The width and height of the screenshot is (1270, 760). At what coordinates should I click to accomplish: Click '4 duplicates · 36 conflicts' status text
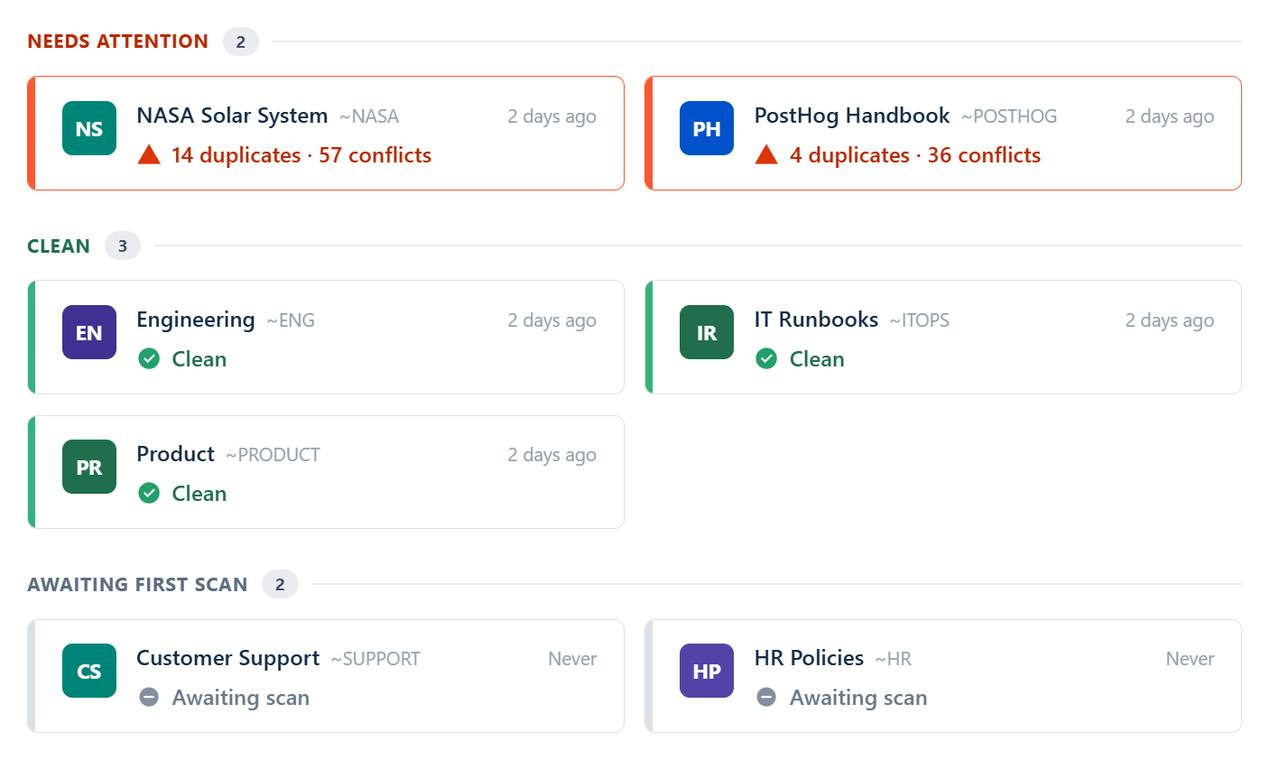(915, 155)
